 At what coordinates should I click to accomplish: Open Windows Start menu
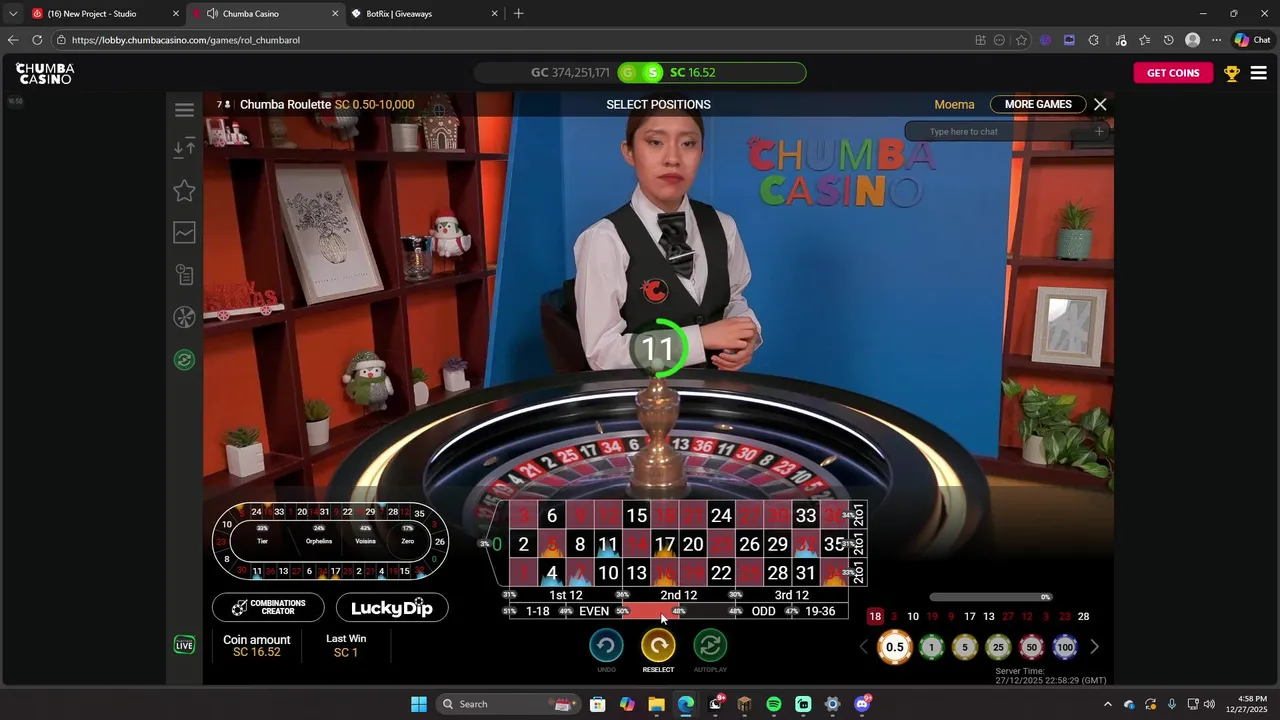coord(419,704)
